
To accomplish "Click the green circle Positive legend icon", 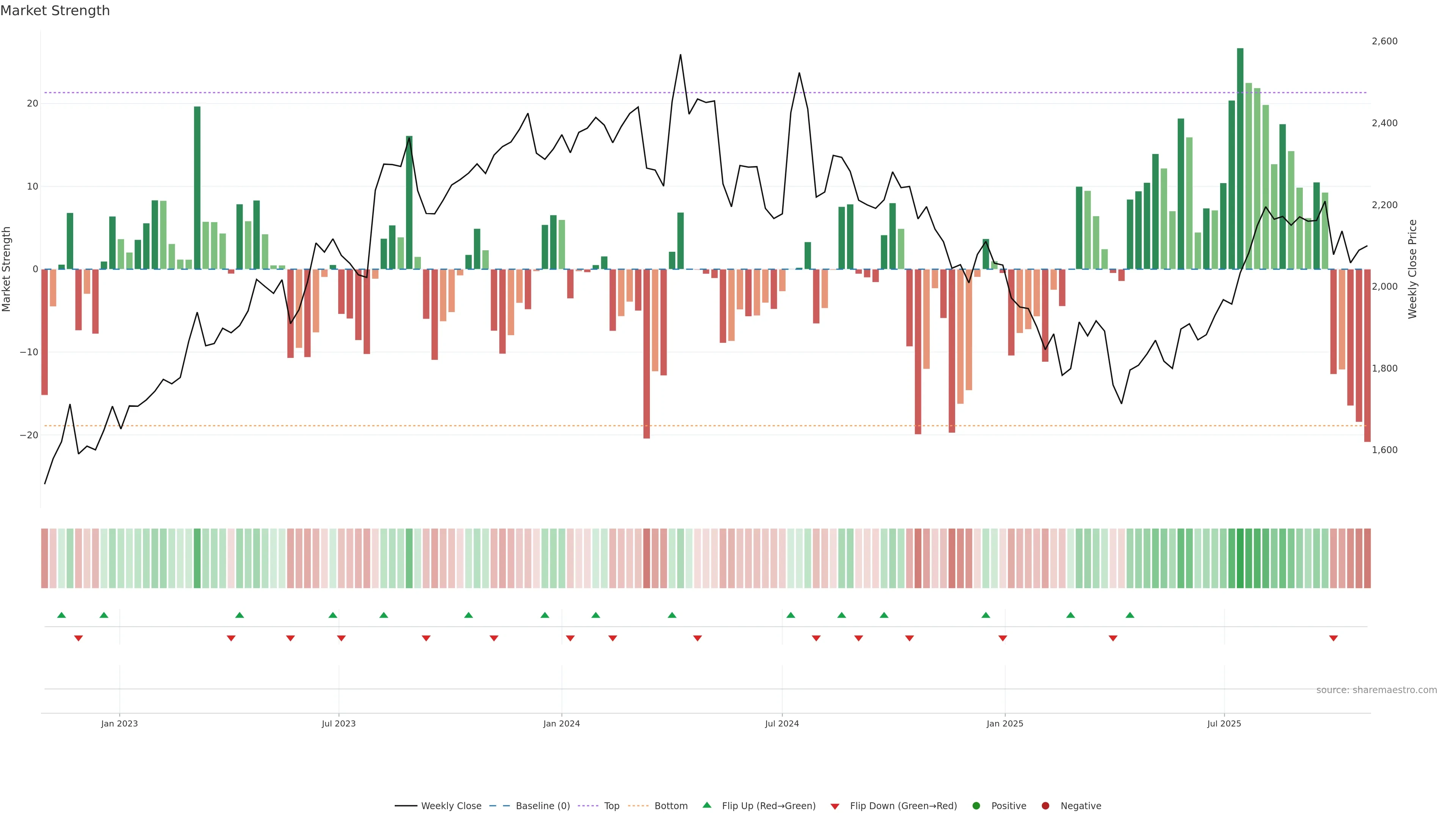I will tap(976, 806).
